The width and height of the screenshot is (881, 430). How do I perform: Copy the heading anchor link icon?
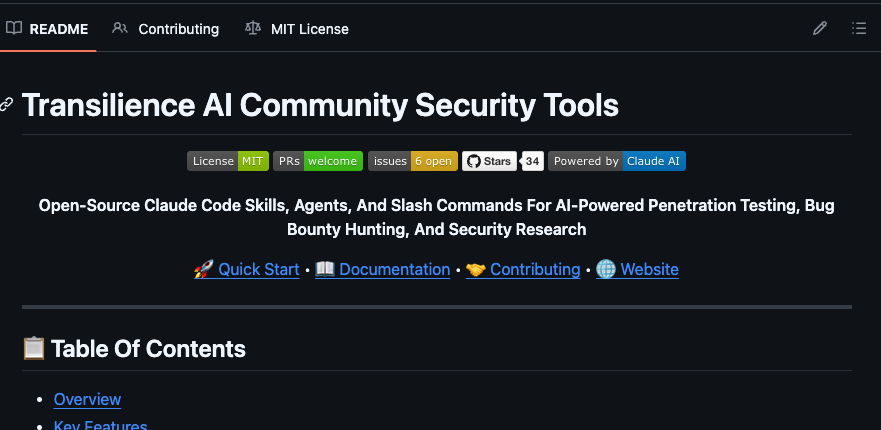6,105
